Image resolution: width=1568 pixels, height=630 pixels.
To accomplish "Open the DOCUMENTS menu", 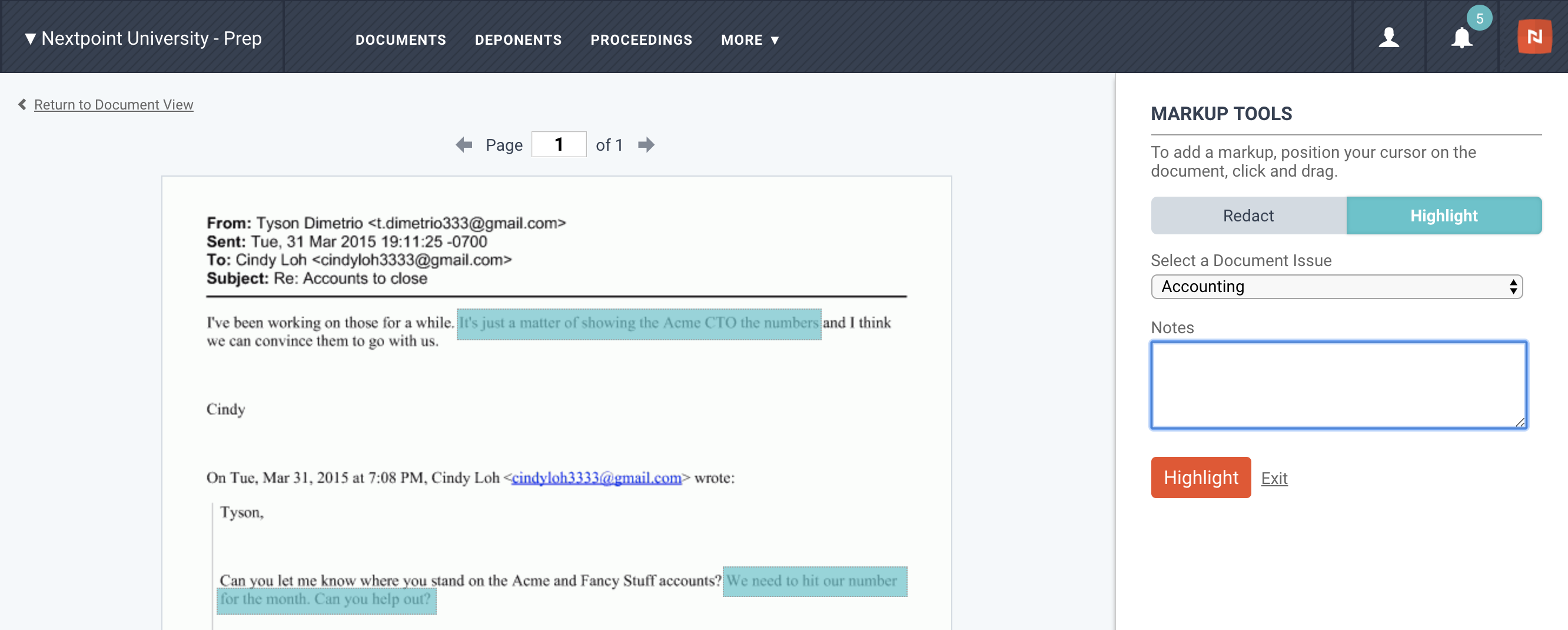I will pos(400,40).
